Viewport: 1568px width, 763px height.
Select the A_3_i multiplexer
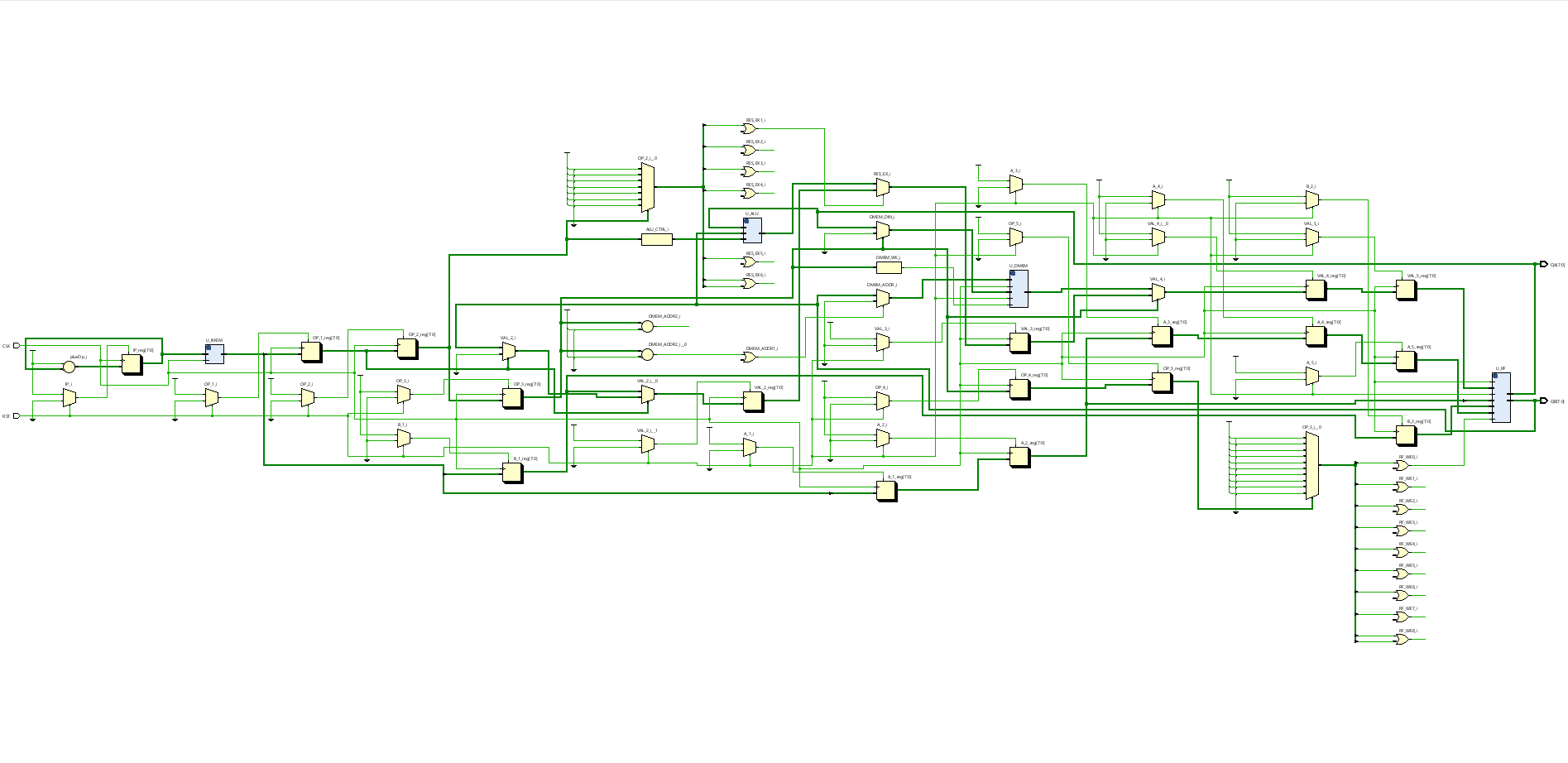[1016, 185]
